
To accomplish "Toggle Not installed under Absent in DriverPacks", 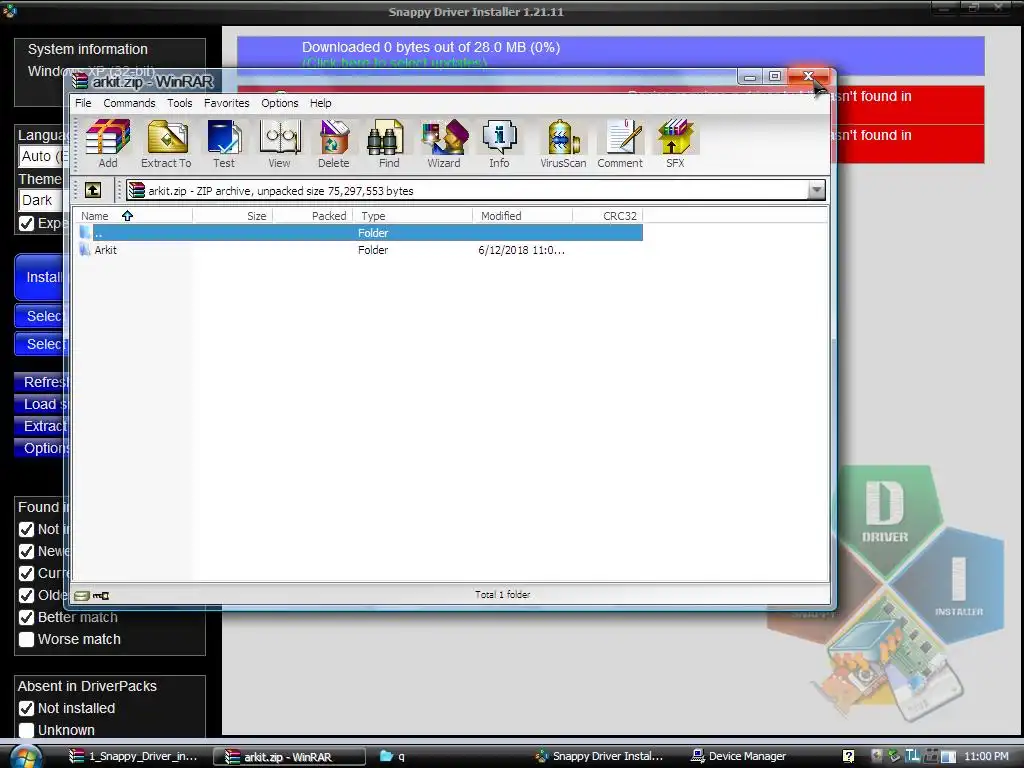I will pos(26,708).
